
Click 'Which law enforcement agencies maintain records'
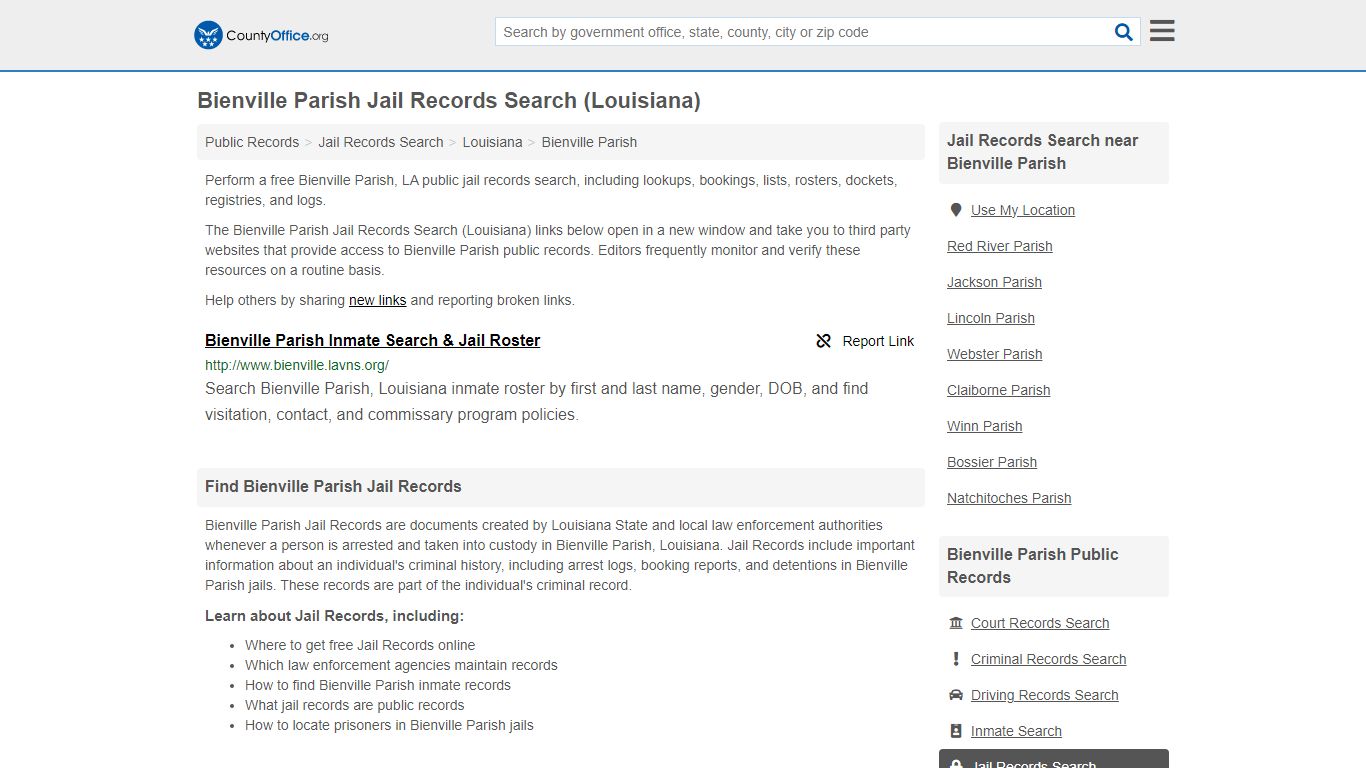point(401,665)
